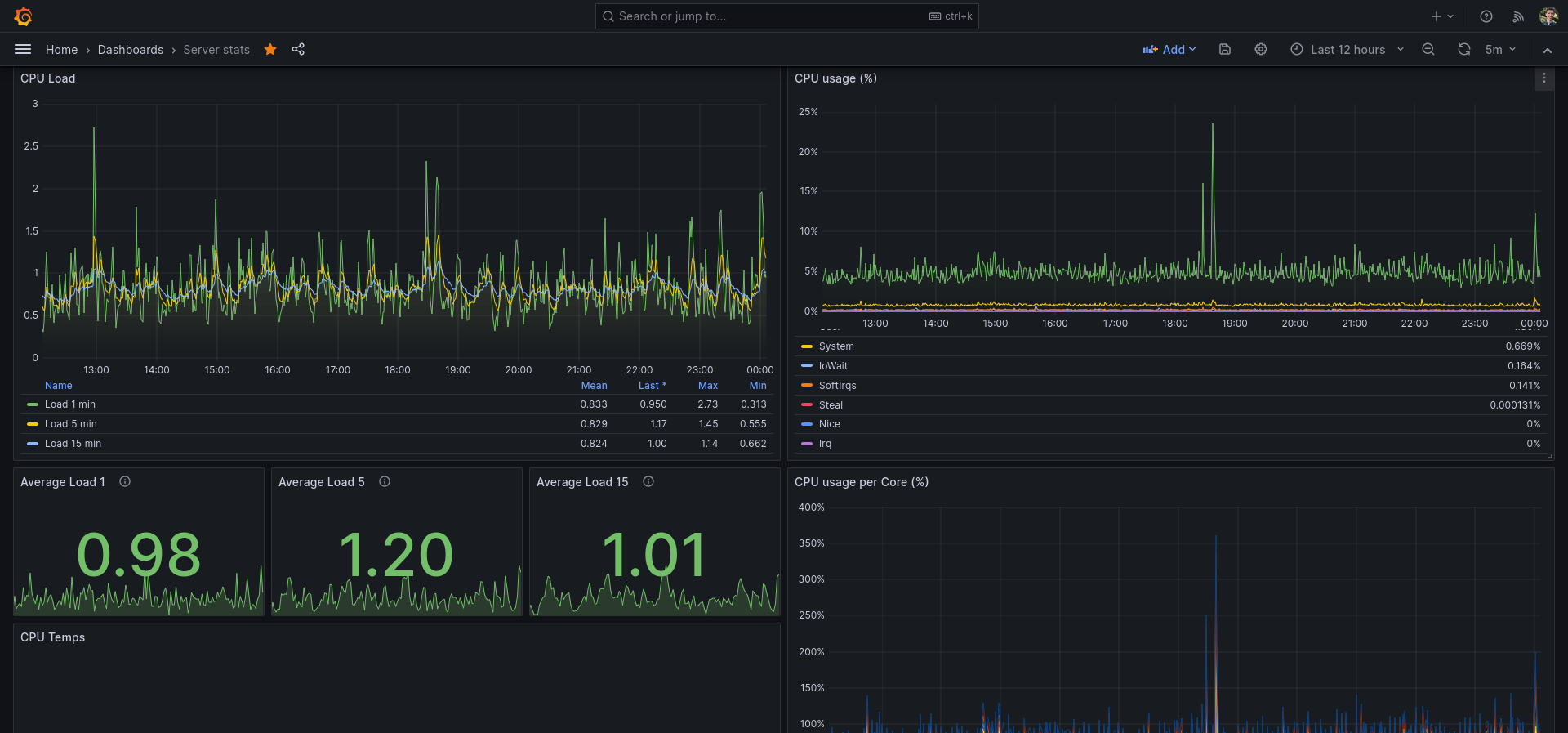Go to Home breadcrumb
This screenshot has width=1568, height=733.
(x=61, y=50)
